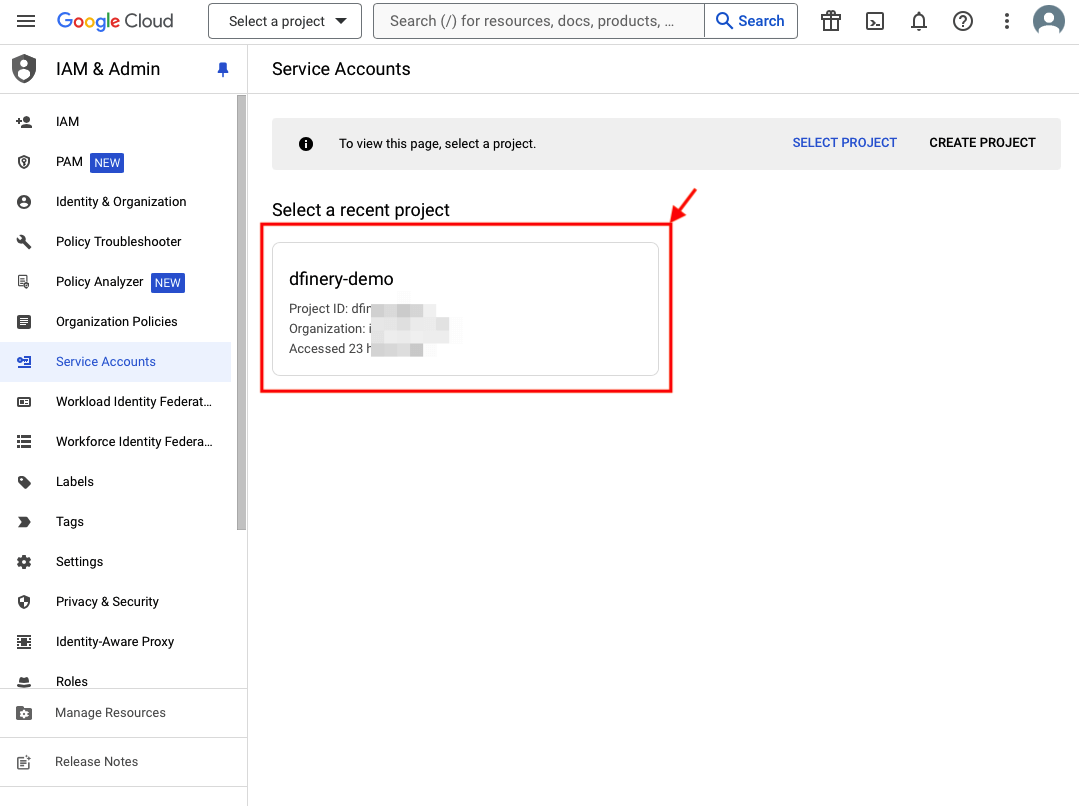The height and width of the screenshot is (806, 1079).
Task: Select the dfinery-demo project card
Action: click(x=465, y=309)
